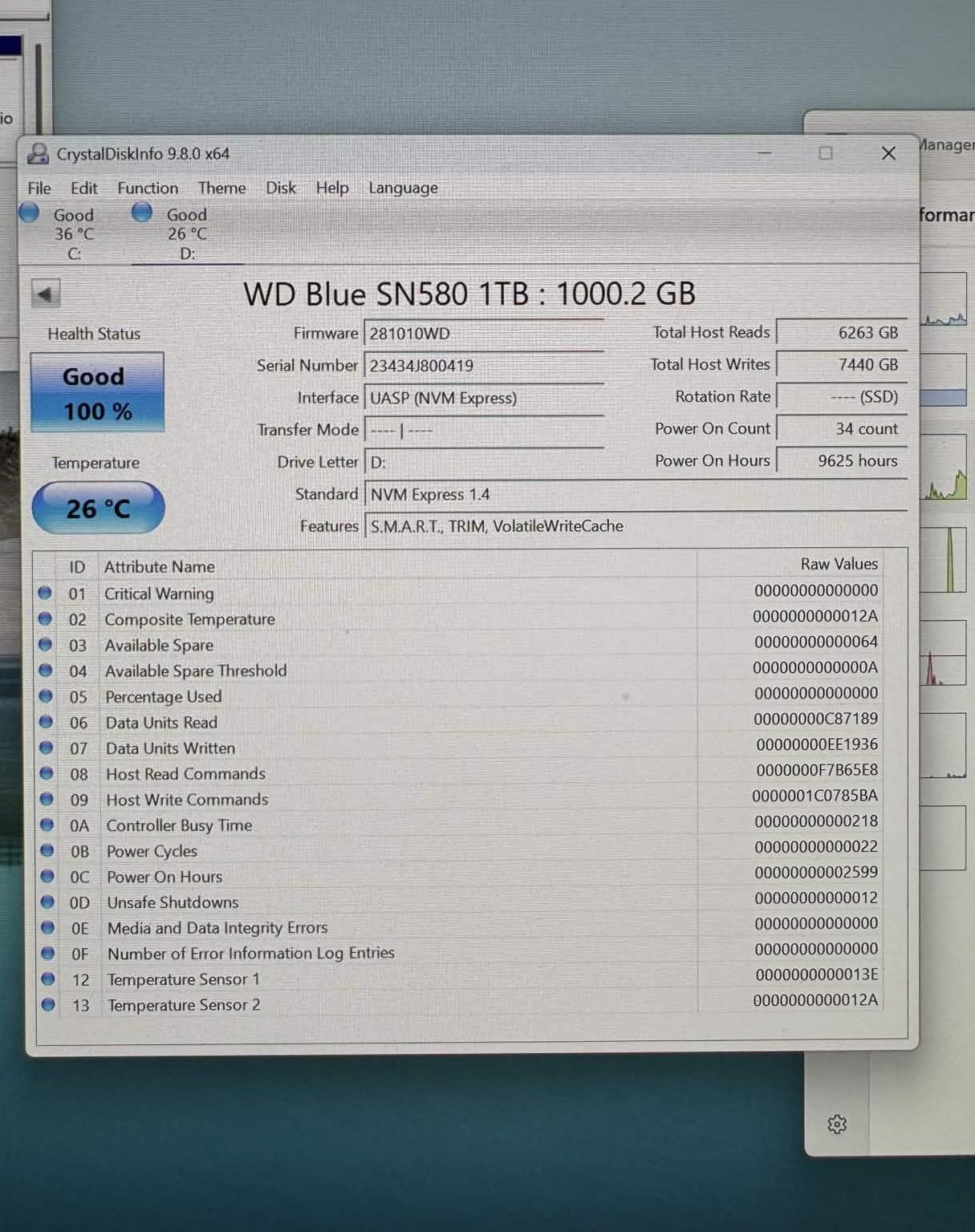The image size is (975, 1232).
Task: Click status dot of Data Units Read row
Action: [x=46, y=721]
